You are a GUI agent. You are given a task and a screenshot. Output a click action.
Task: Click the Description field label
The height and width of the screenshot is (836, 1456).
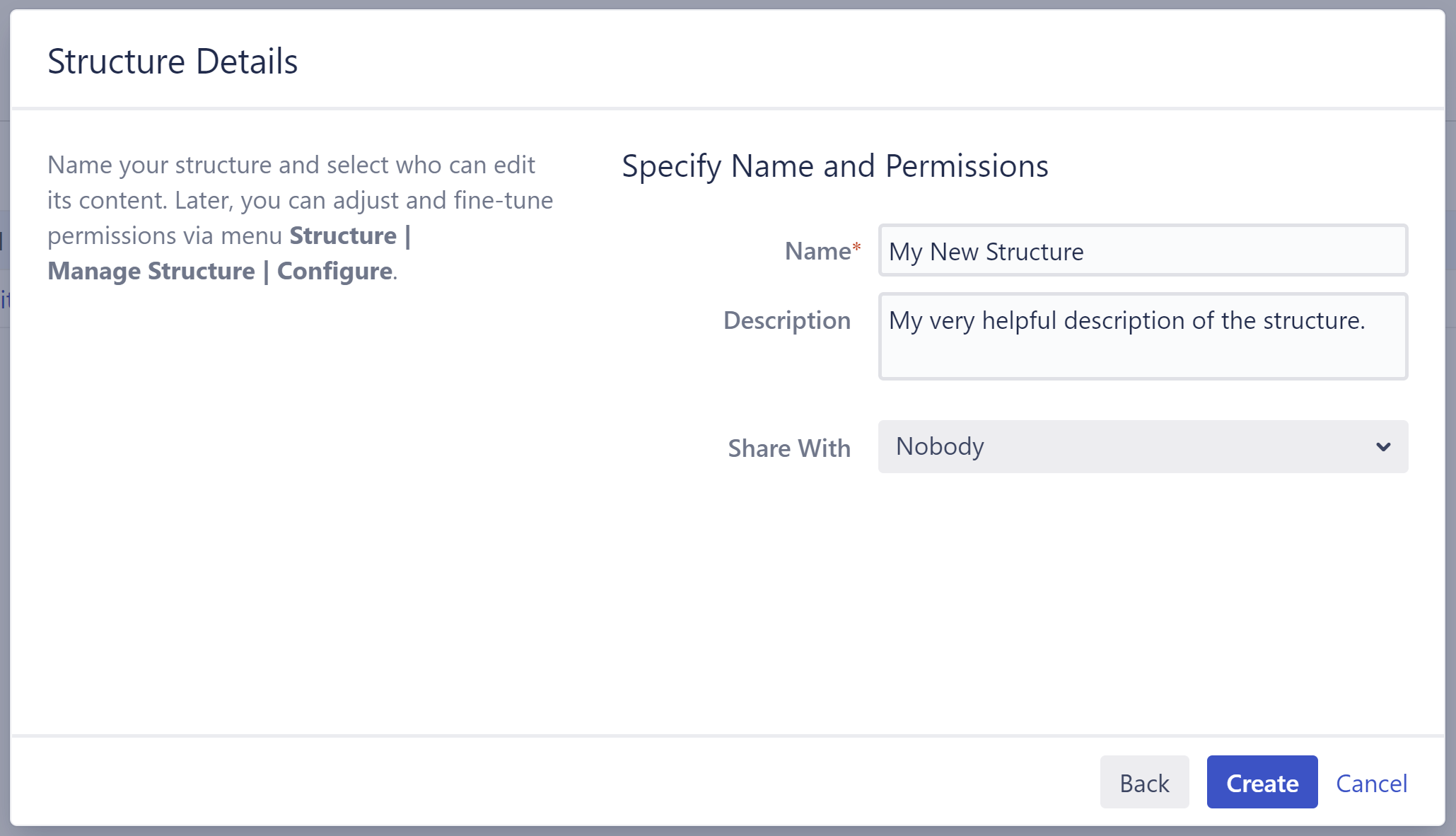coord(786,320)
